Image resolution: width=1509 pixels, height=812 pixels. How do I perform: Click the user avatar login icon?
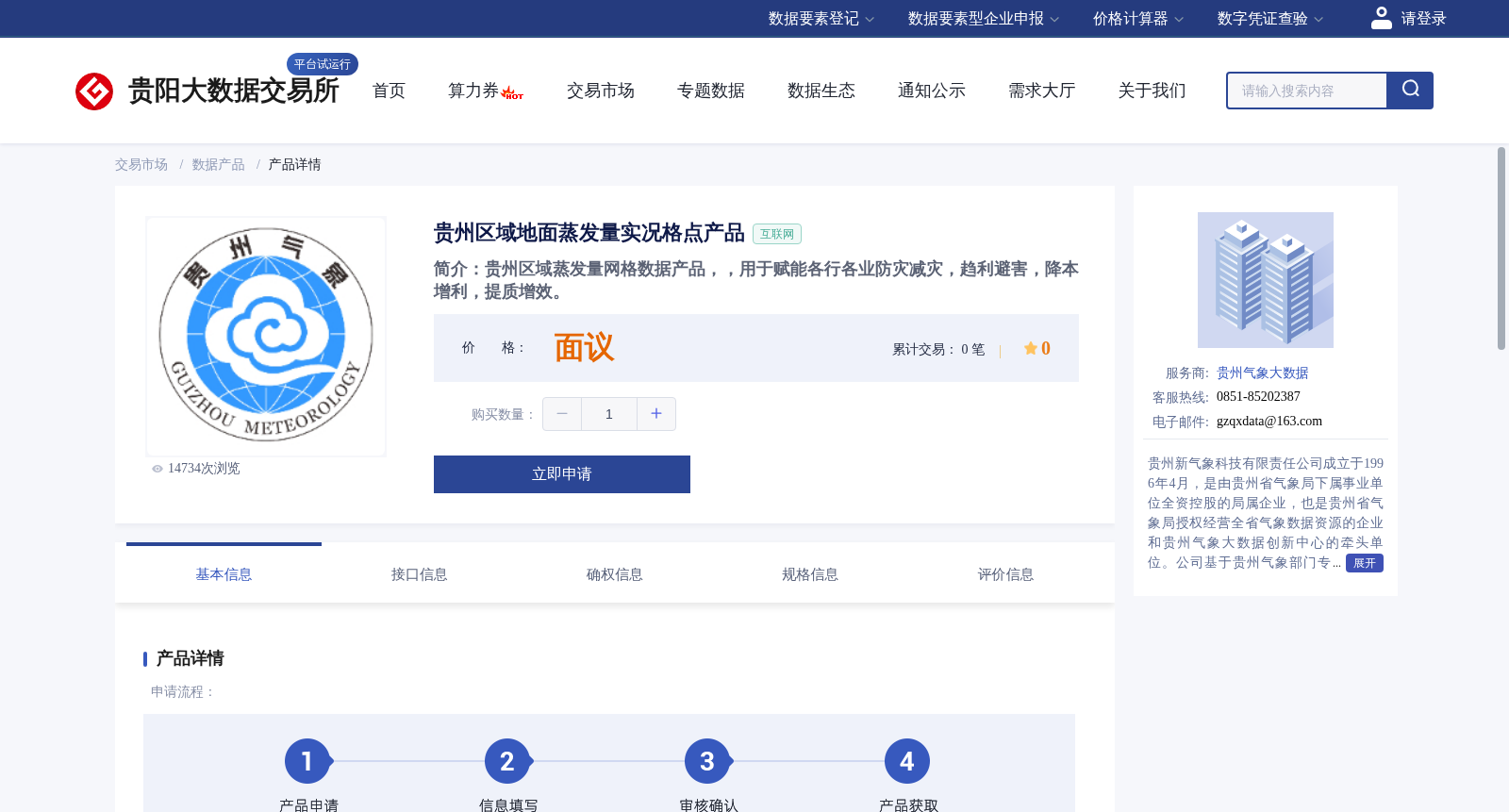point(1382,18)
